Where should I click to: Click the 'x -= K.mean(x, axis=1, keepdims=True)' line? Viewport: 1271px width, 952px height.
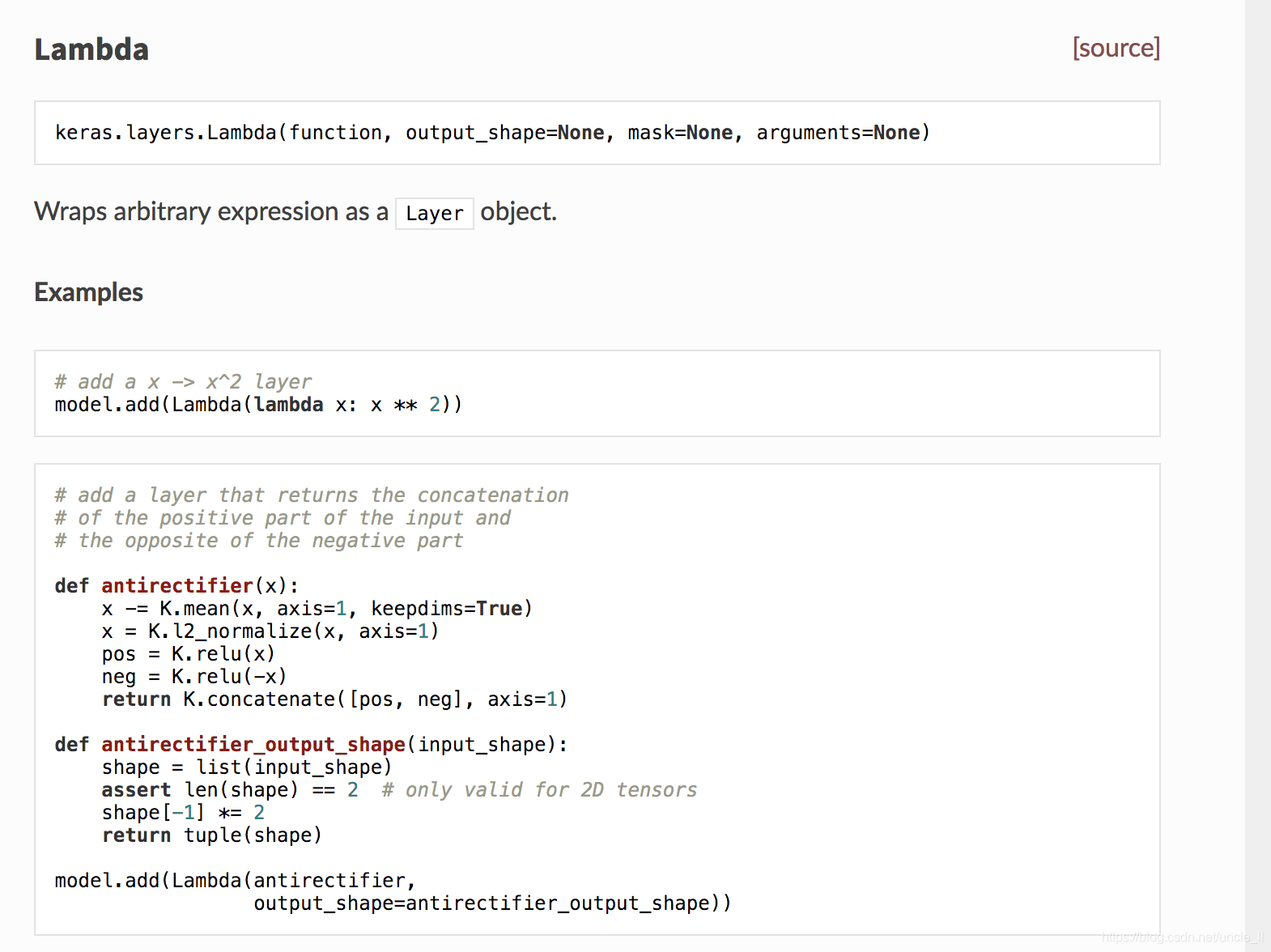[317, 608]
